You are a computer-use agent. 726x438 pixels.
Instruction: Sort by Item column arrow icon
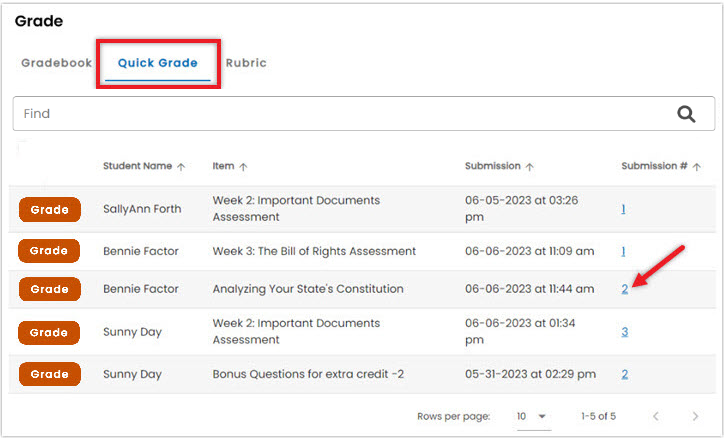(243, 167)
